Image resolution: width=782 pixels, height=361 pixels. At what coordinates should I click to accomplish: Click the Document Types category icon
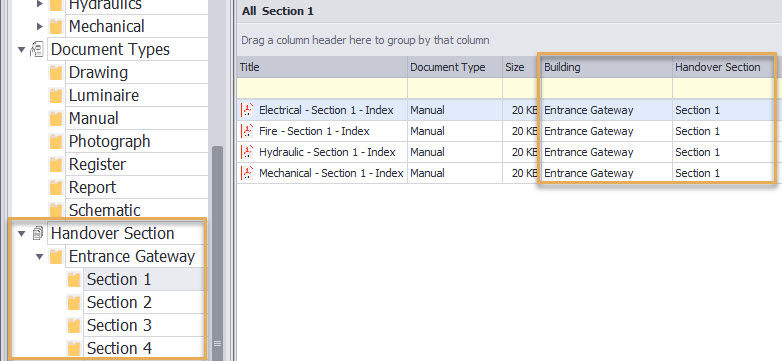pyautogui.click(x=37, y=49)
